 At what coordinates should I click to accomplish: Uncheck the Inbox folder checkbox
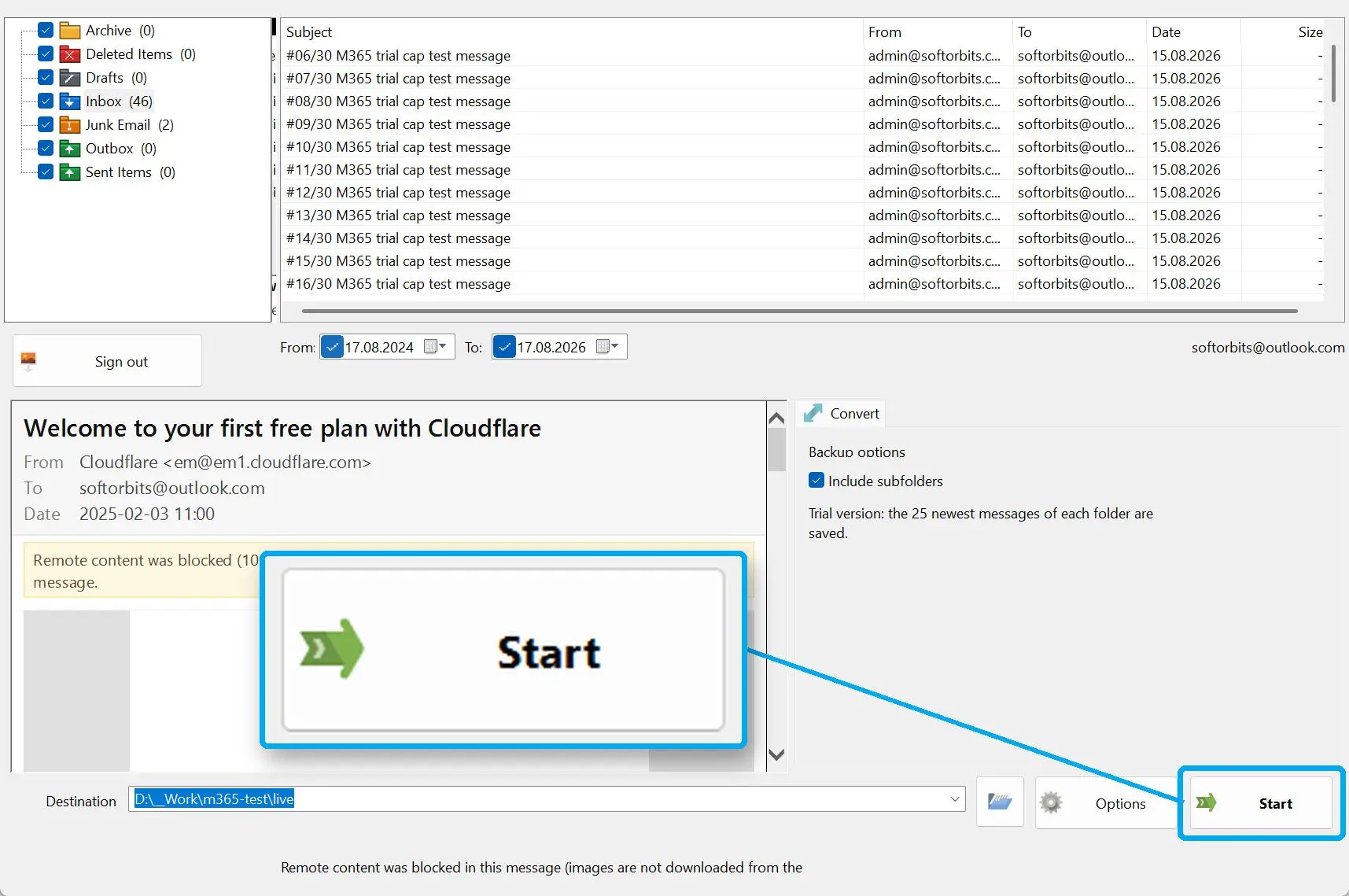pyautogui.click(x=46, y=101)
